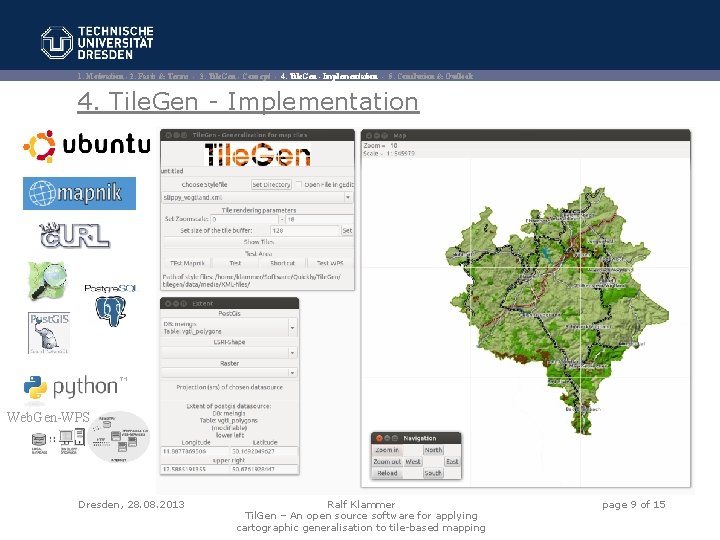The image size is (720, 540).
Task: Click the lower left Longitude field
Action: tap(195, 451)
